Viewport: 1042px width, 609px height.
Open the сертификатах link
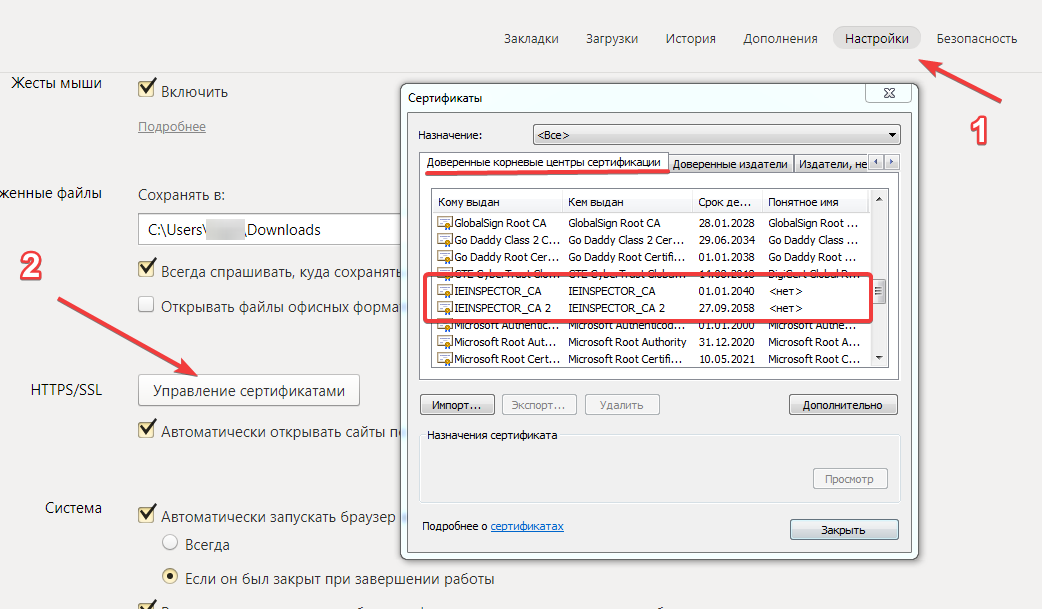pos(527,526)
